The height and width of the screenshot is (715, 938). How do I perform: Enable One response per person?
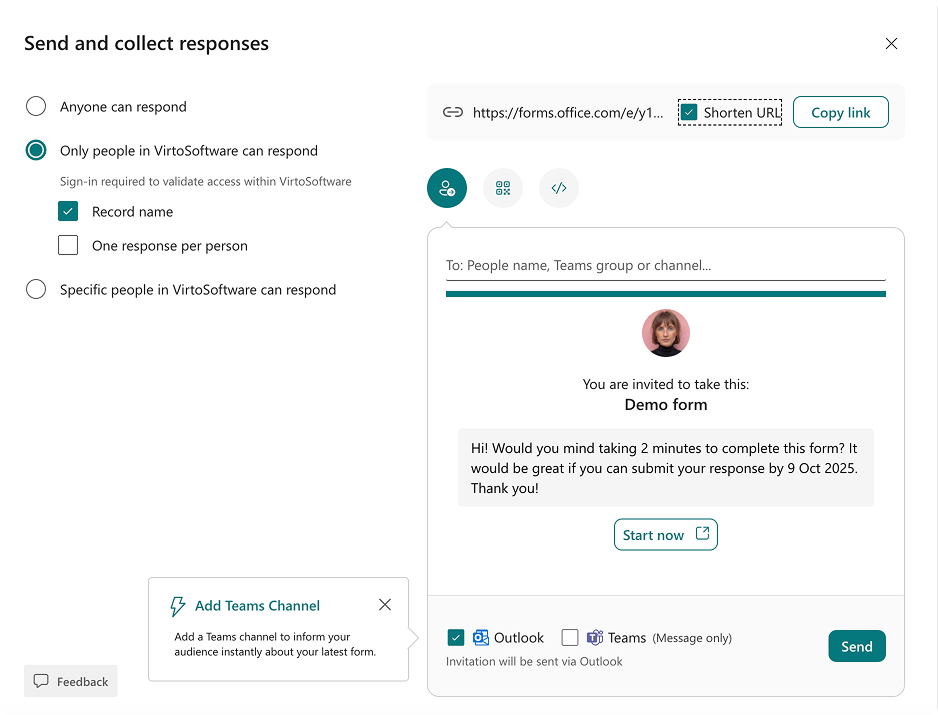(68, 245)
